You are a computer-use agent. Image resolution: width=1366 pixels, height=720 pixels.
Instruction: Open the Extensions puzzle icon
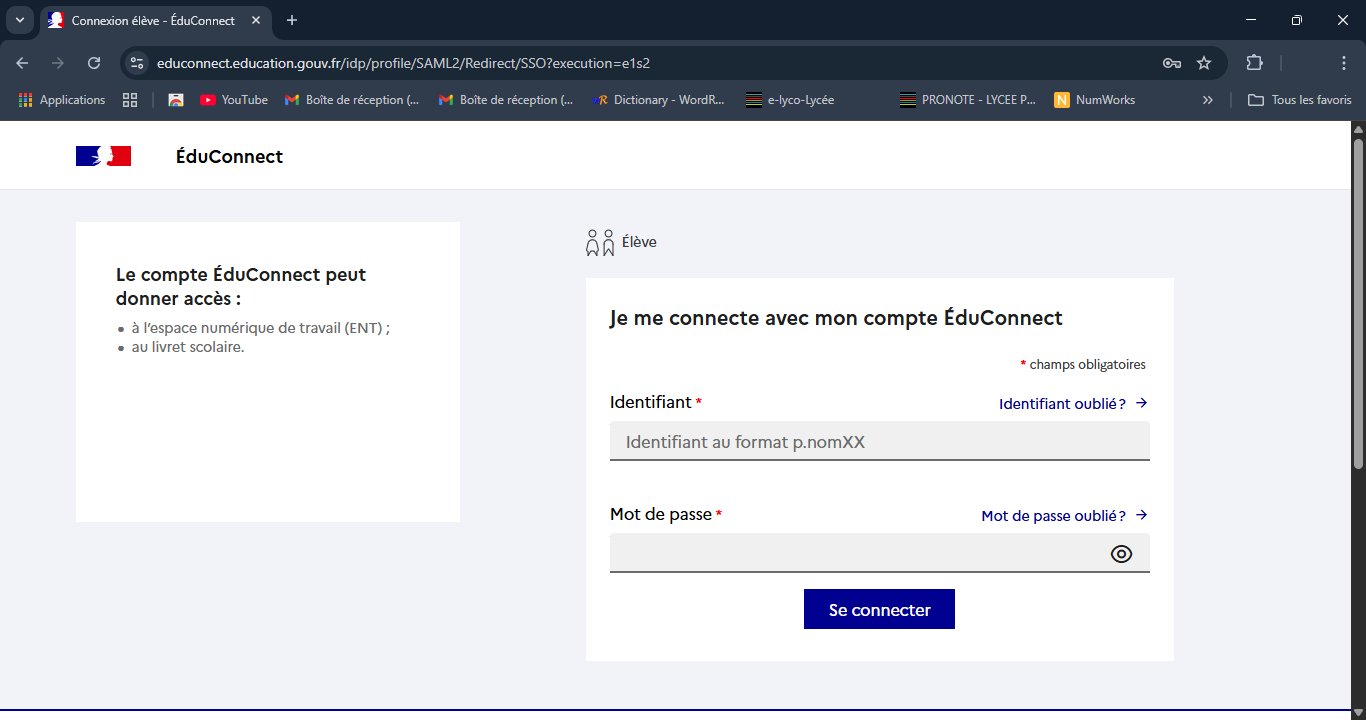click(1254, 63)
